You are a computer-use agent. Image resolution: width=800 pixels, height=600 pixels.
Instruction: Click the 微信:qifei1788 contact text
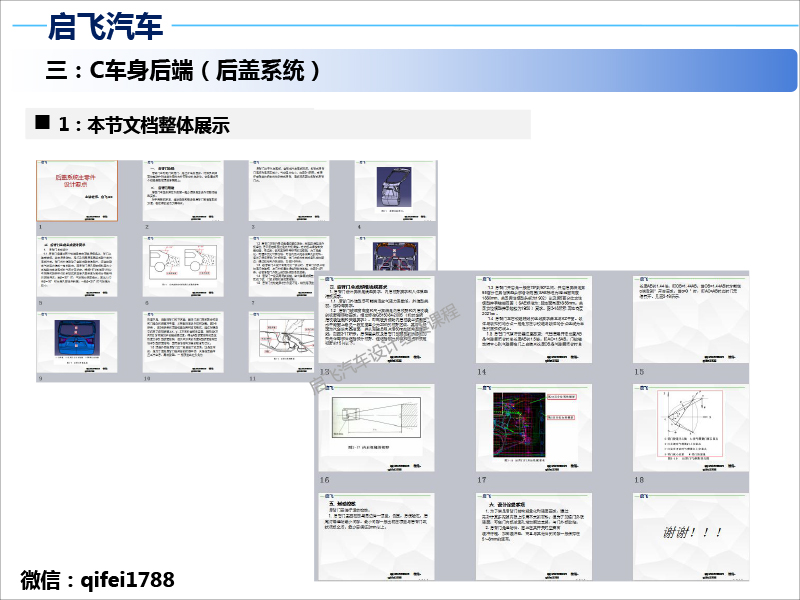point(97,580)
